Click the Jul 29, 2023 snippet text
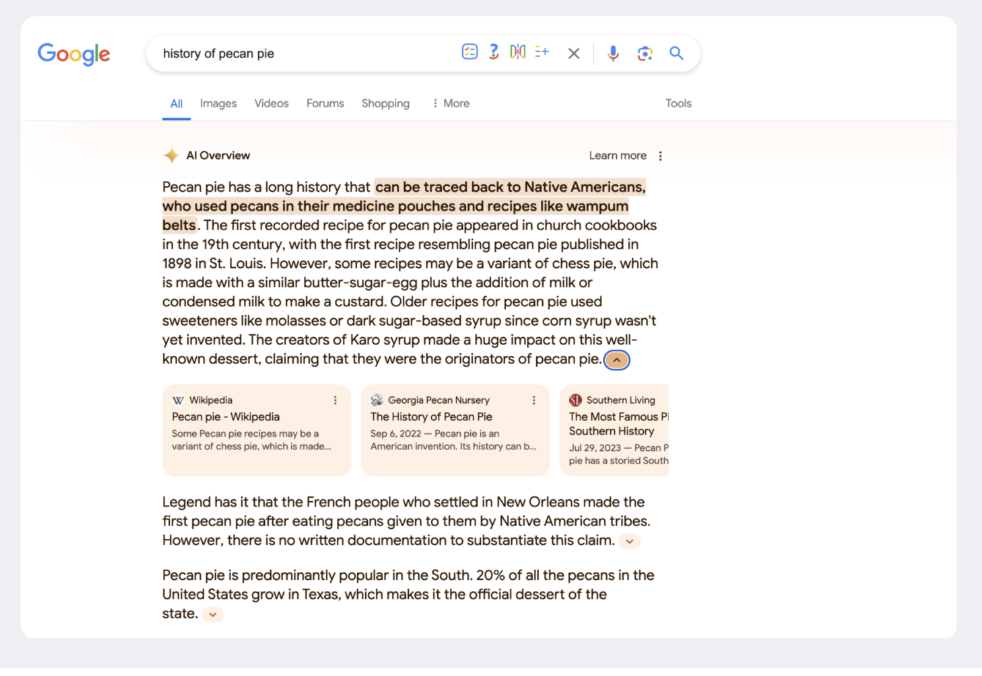 (618, 455)
